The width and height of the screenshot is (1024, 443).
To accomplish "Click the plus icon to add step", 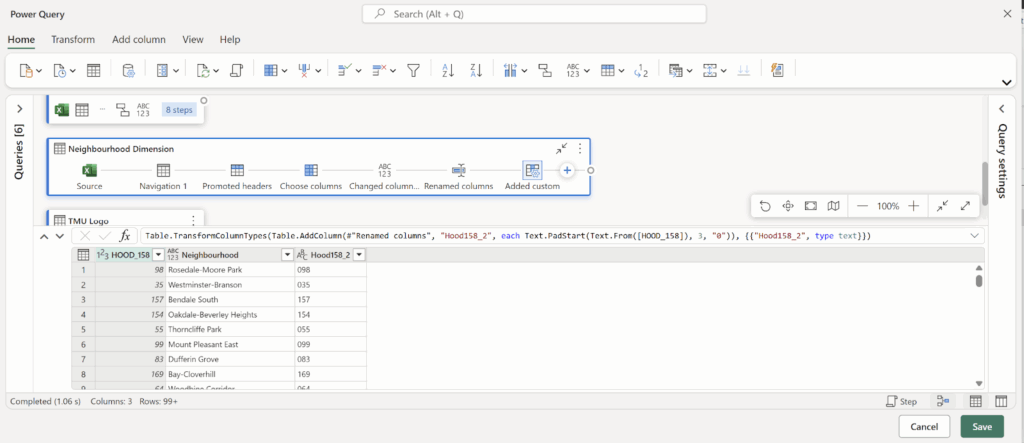I will [567, 171].
